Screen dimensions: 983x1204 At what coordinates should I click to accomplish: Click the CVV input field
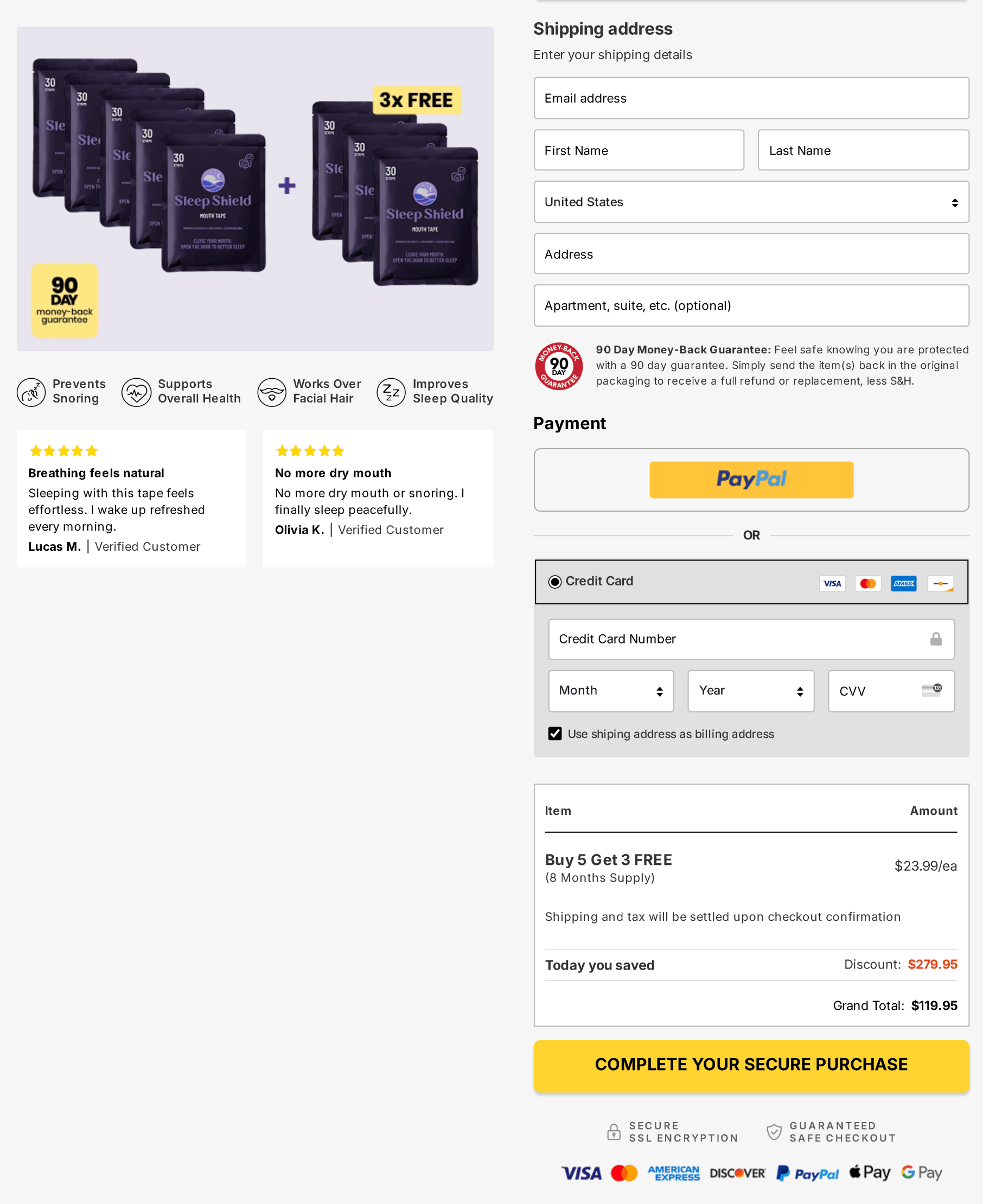(x=891, y=691)
